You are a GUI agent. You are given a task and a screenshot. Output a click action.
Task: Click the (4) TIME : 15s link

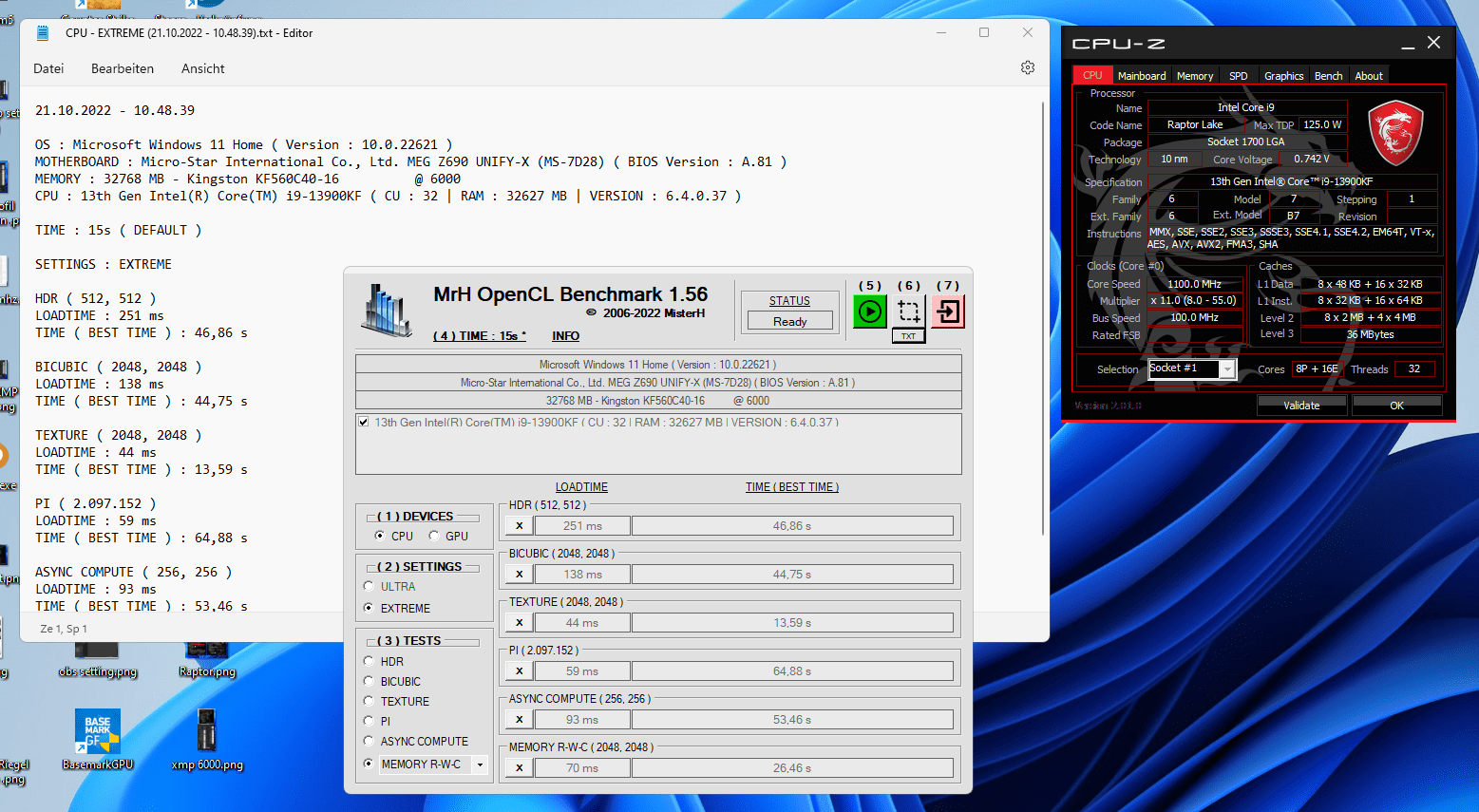point(480,336)
